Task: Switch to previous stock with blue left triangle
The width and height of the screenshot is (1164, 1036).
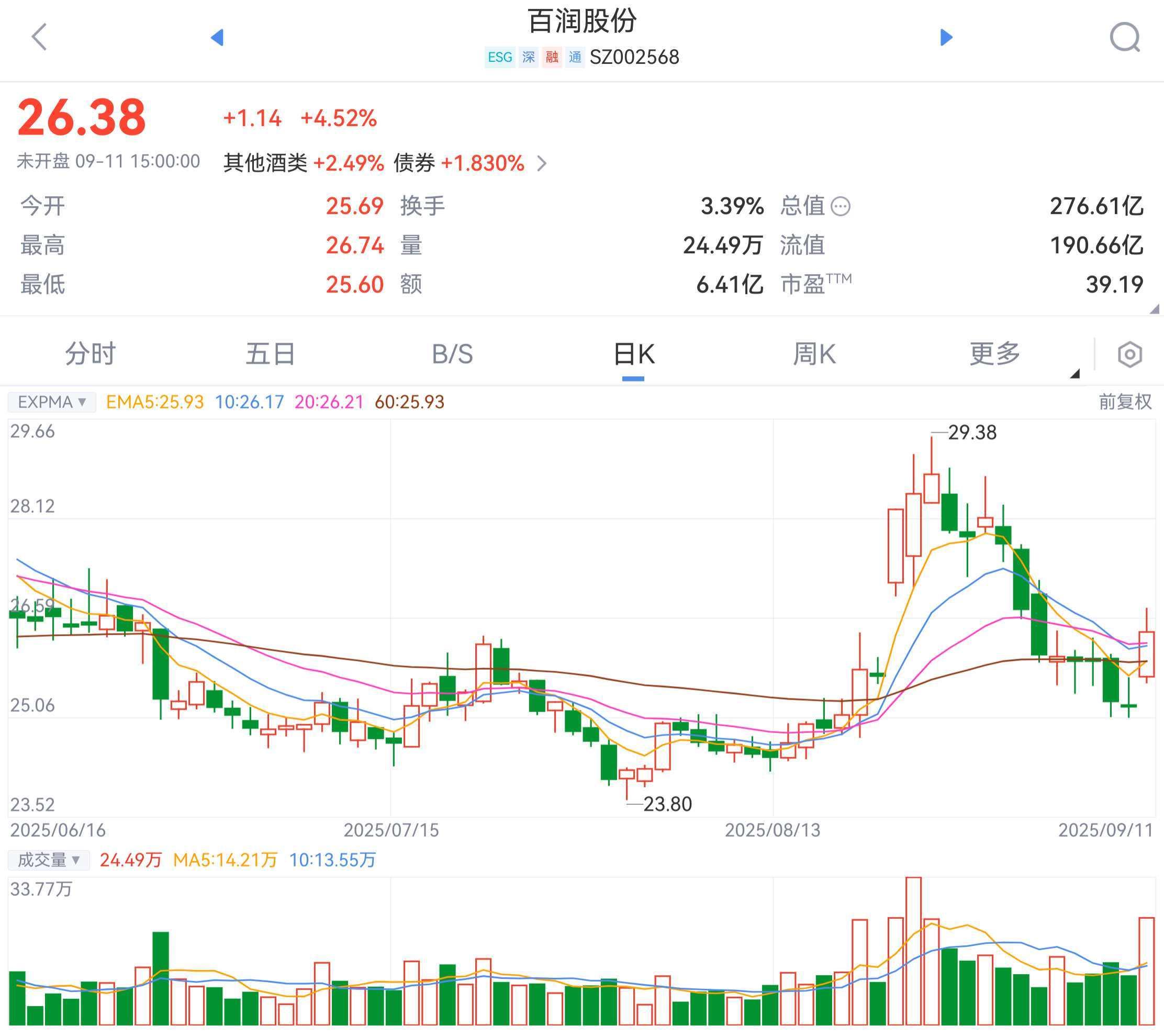Action: [217, 38]
